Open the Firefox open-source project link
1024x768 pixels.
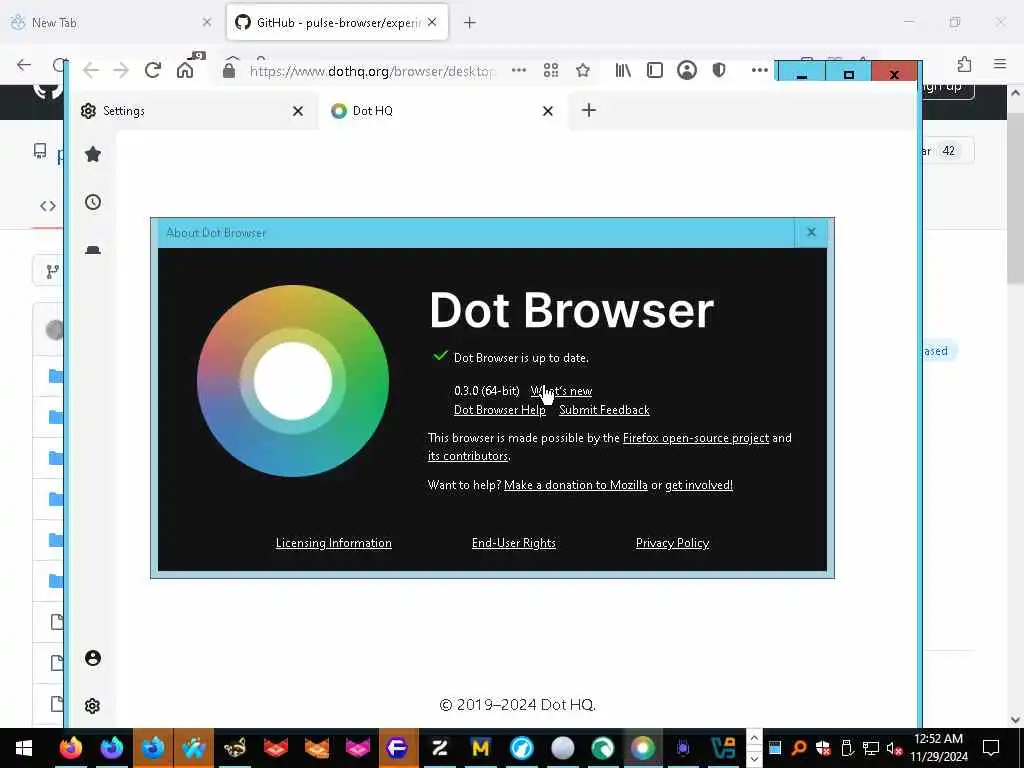coord(696,438)
